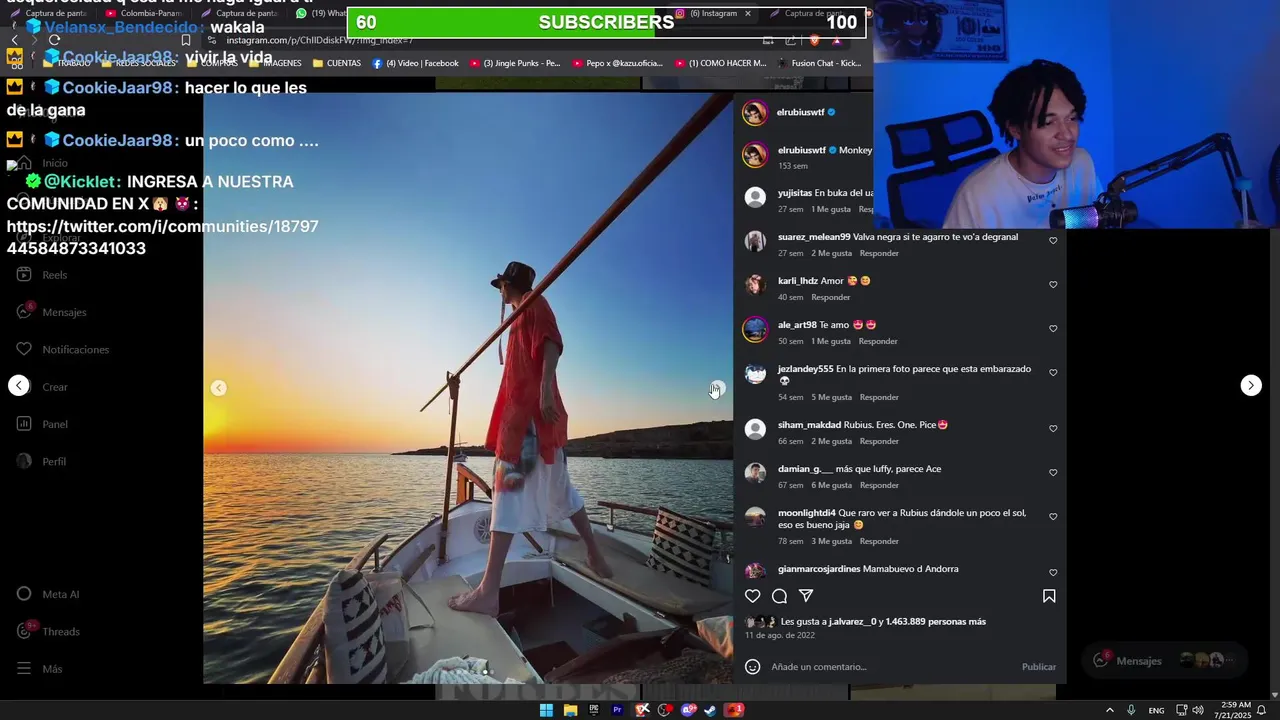Go to next post with right arrow
The image size is (1280, 720).
(1251, 385)
